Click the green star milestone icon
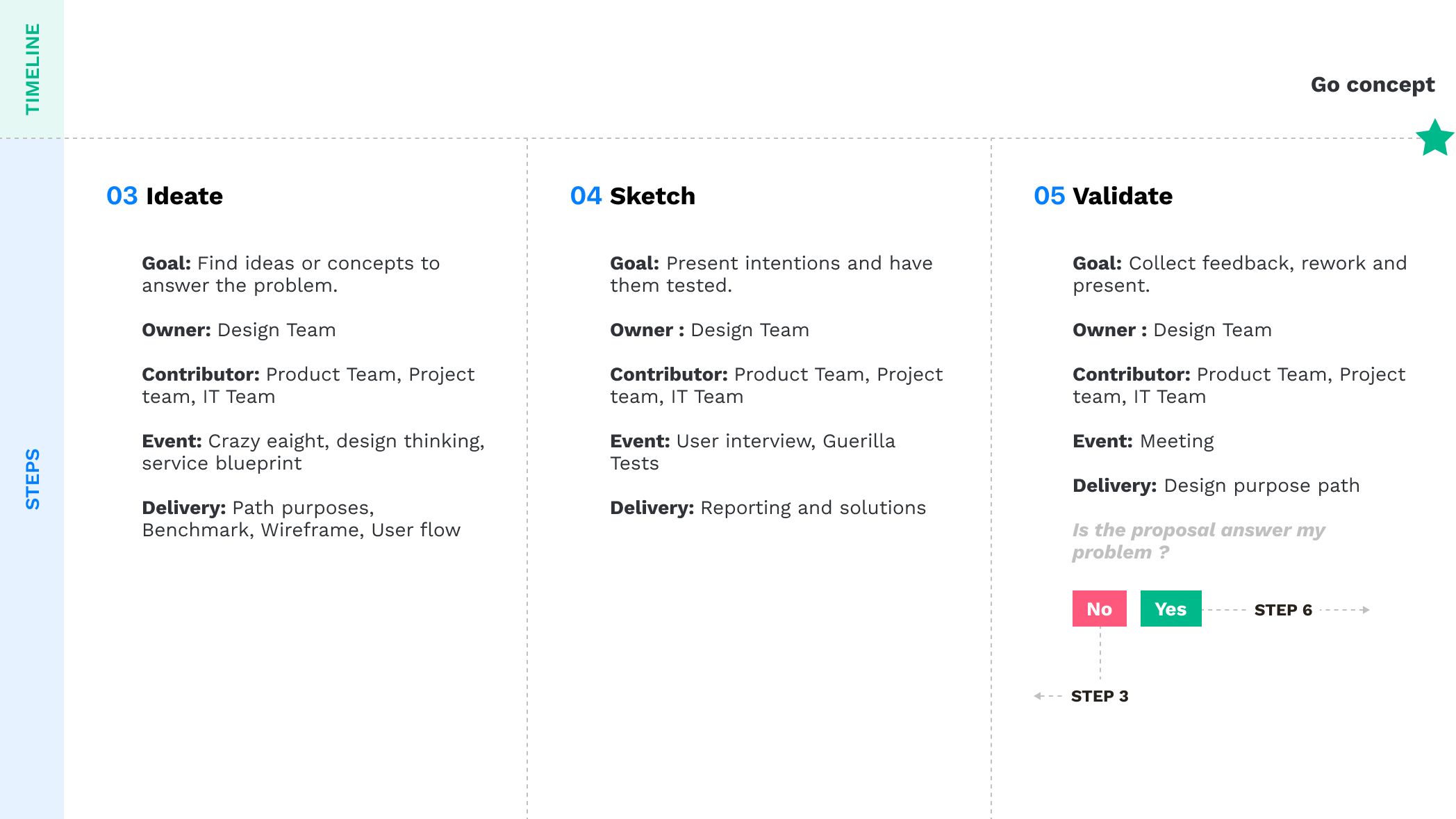1456x819 pixels. pyautogui.click(x=1434, y=138)
